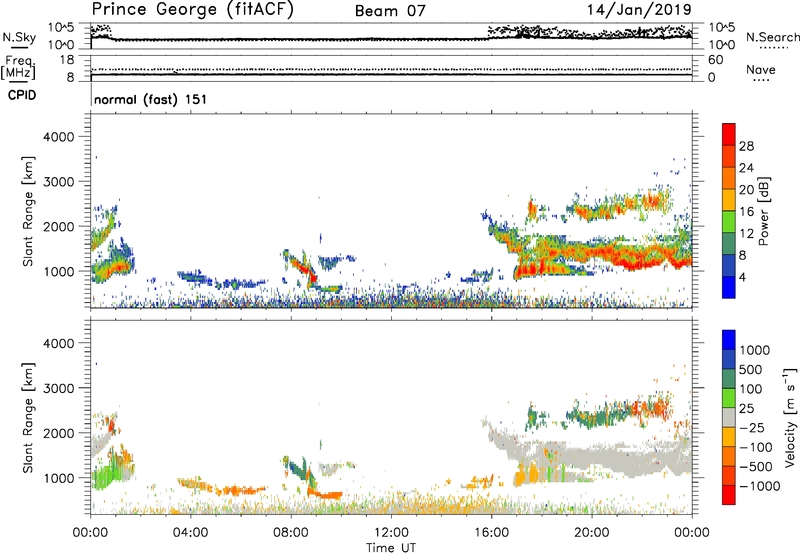
Task: Click the '60' Nave axis value
Action: 715,60
